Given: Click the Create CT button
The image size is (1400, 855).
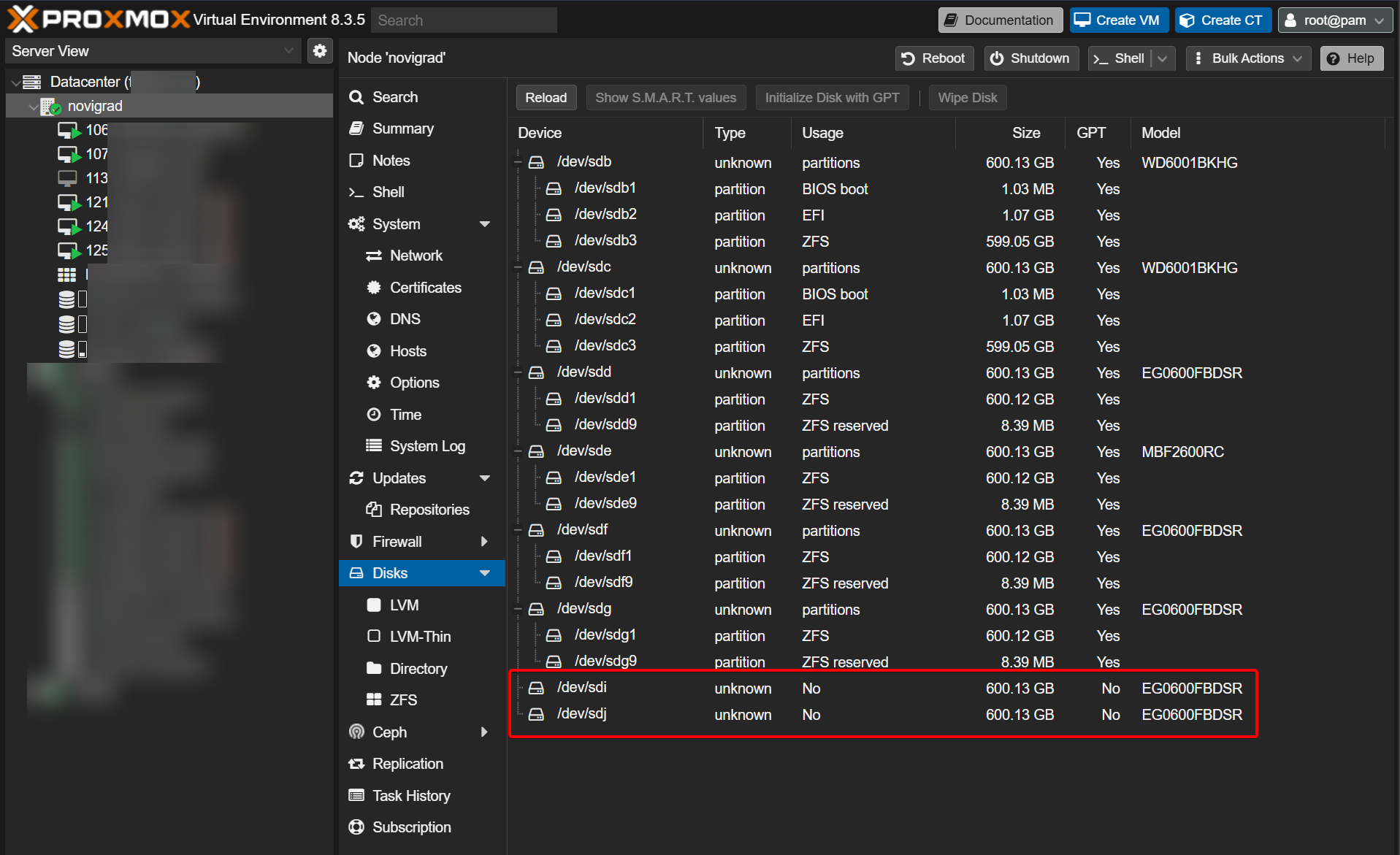Looking at the screenshot, I should [x=1223, y=20].
